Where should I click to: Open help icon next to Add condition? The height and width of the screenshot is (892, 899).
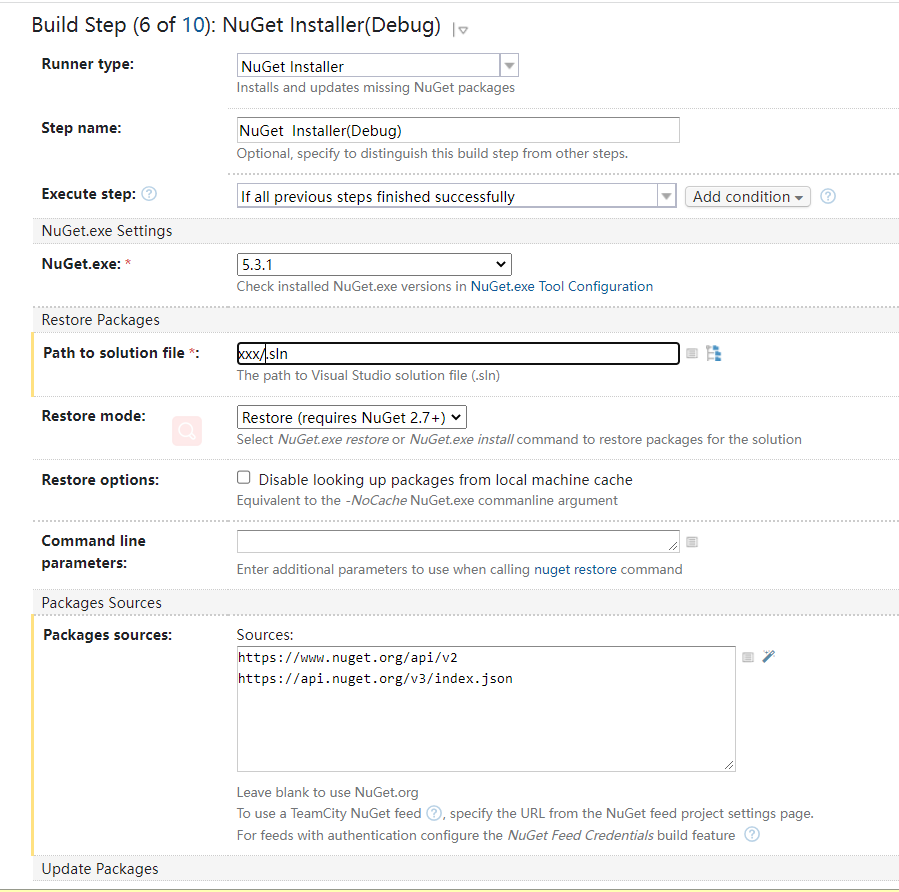coord(827,197)
